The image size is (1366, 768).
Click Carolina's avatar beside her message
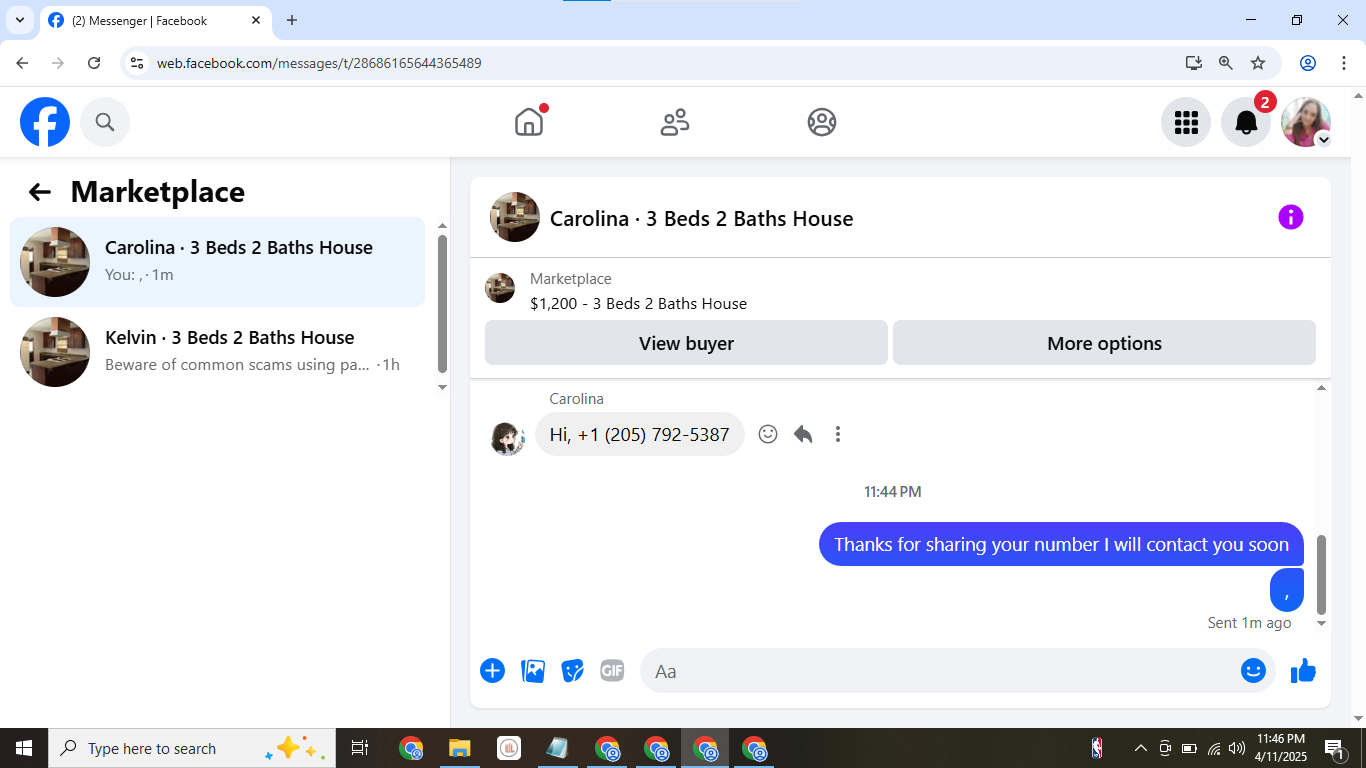508,438
